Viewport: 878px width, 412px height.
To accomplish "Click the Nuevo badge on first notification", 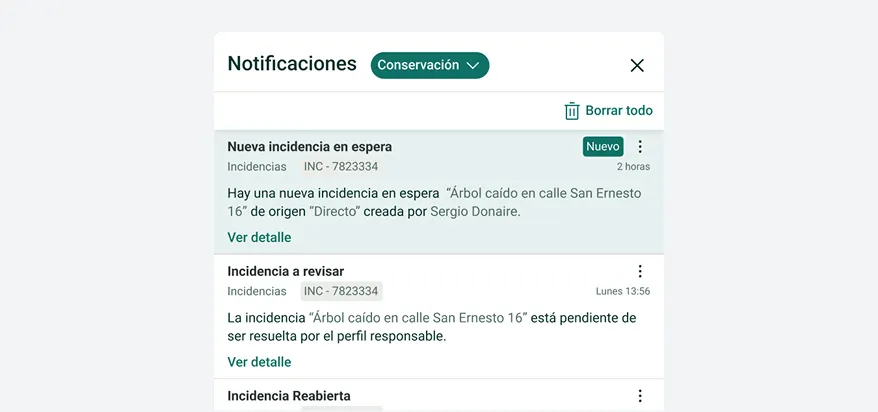I will 603,147.
